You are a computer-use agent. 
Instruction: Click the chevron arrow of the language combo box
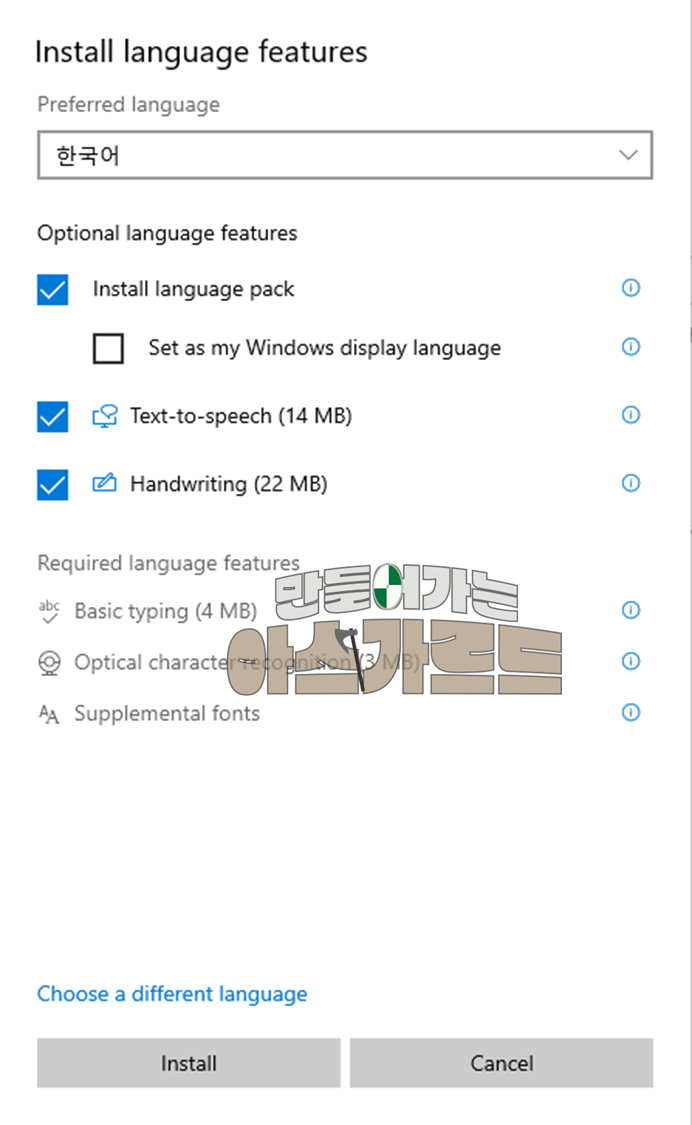click(x=628, y=155)
